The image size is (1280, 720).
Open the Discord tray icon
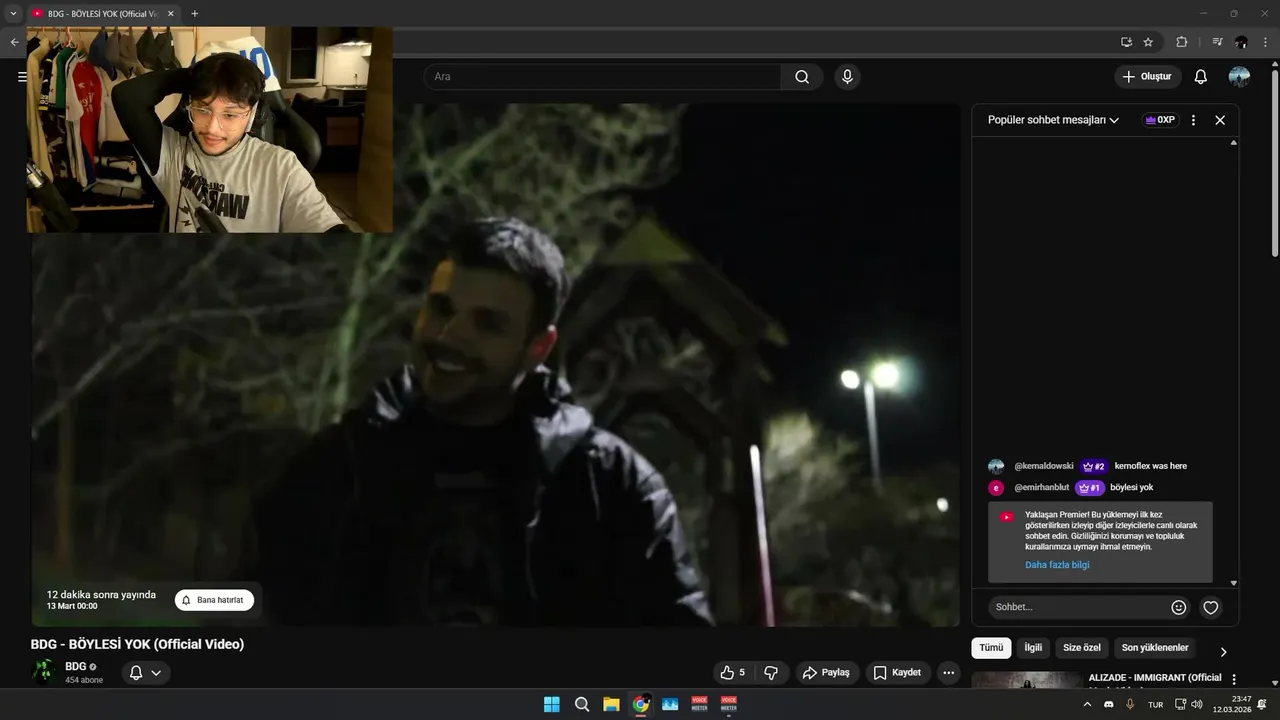pos(1108,704)
